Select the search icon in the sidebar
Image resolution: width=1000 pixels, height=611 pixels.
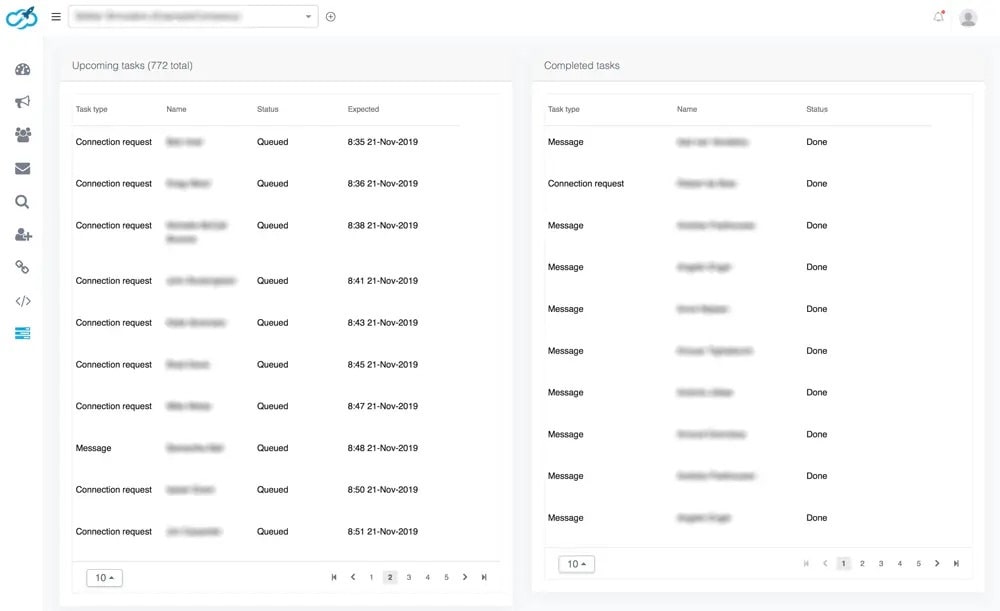[x=22, y=201]
